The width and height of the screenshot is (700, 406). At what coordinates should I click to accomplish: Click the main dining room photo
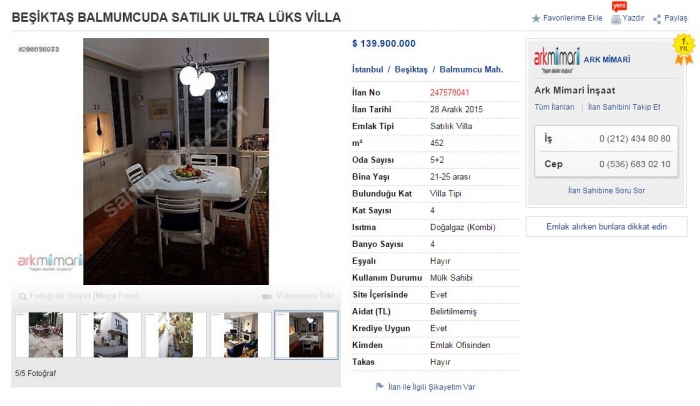click(x=176, y=161)
